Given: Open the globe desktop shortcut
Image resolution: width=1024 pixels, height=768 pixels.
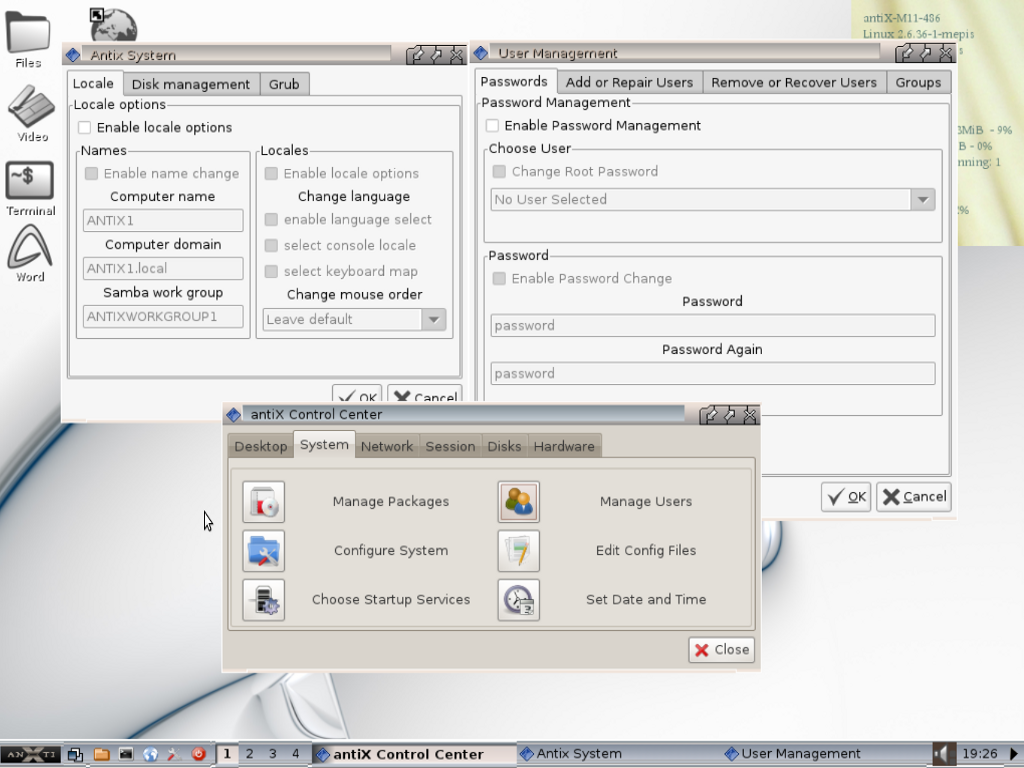Looking at the screenshot, I should click(x=113, y=25).
